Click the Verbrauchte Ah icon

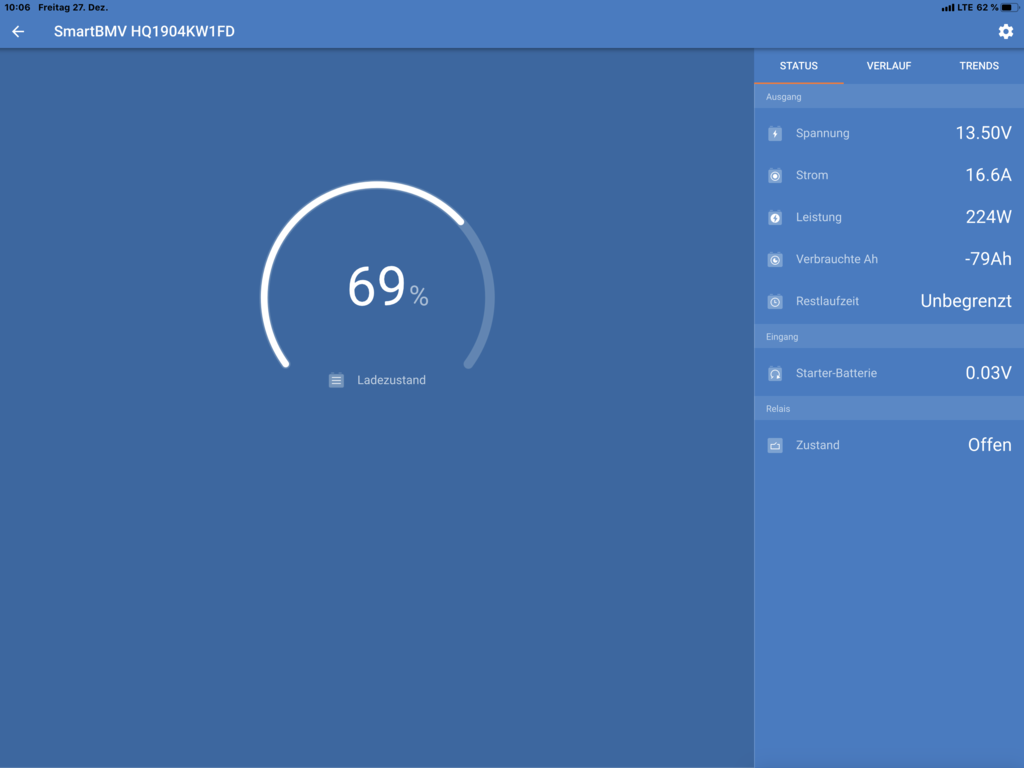(x=775, y=259)
